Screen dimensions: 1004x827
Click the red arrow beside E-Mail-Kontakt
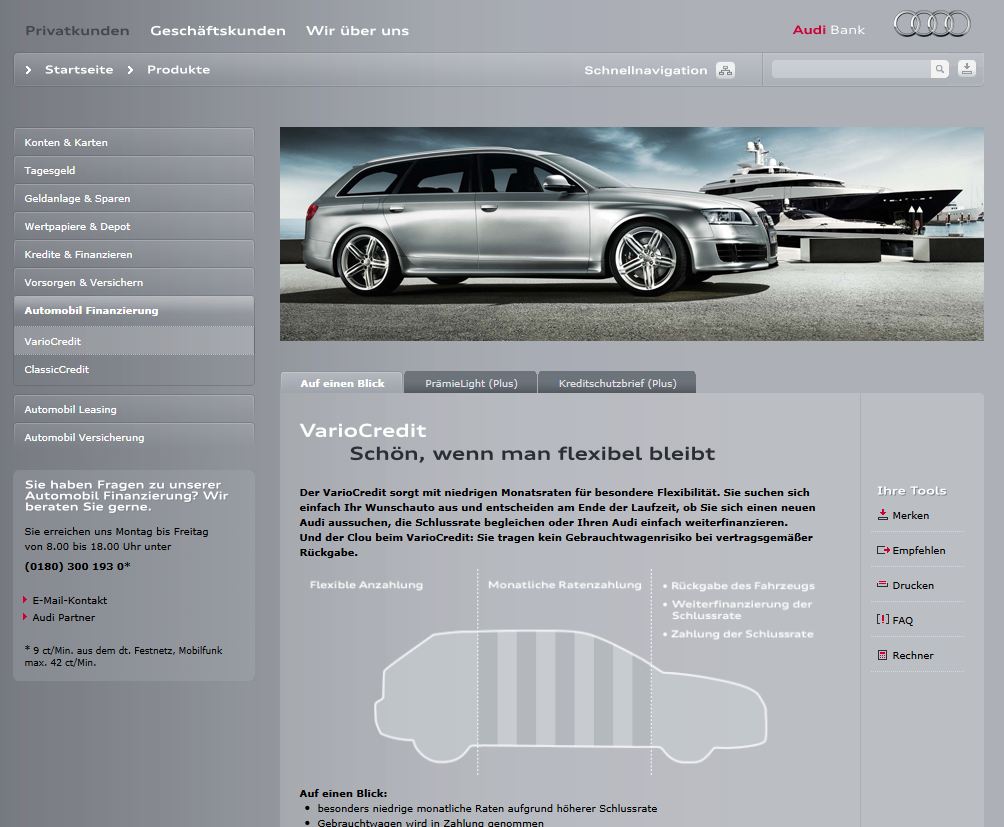click(25, 600)
